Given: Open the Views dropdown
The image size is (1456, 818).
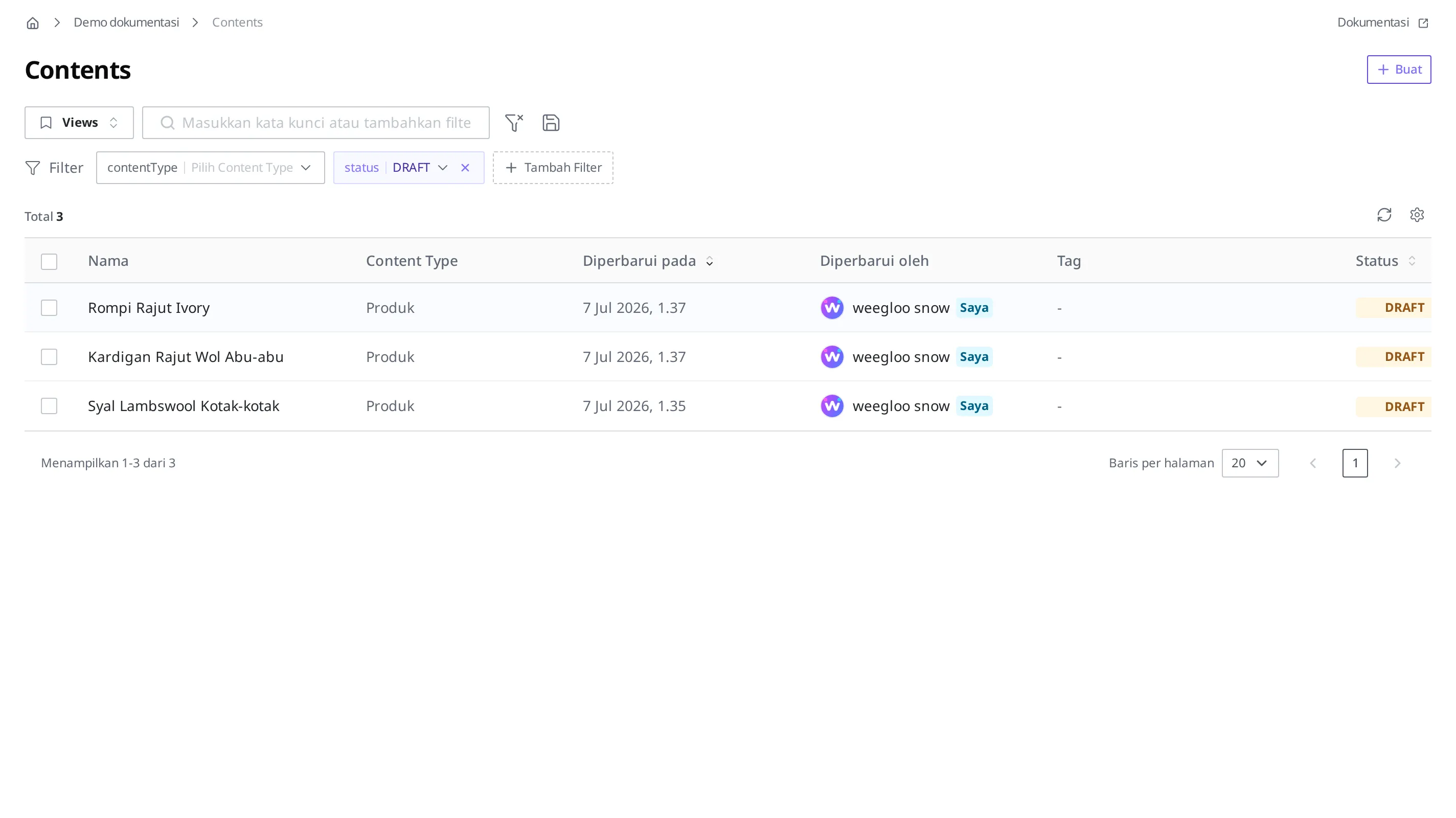Looking at the screenshot, I should [x=79, y=123].
